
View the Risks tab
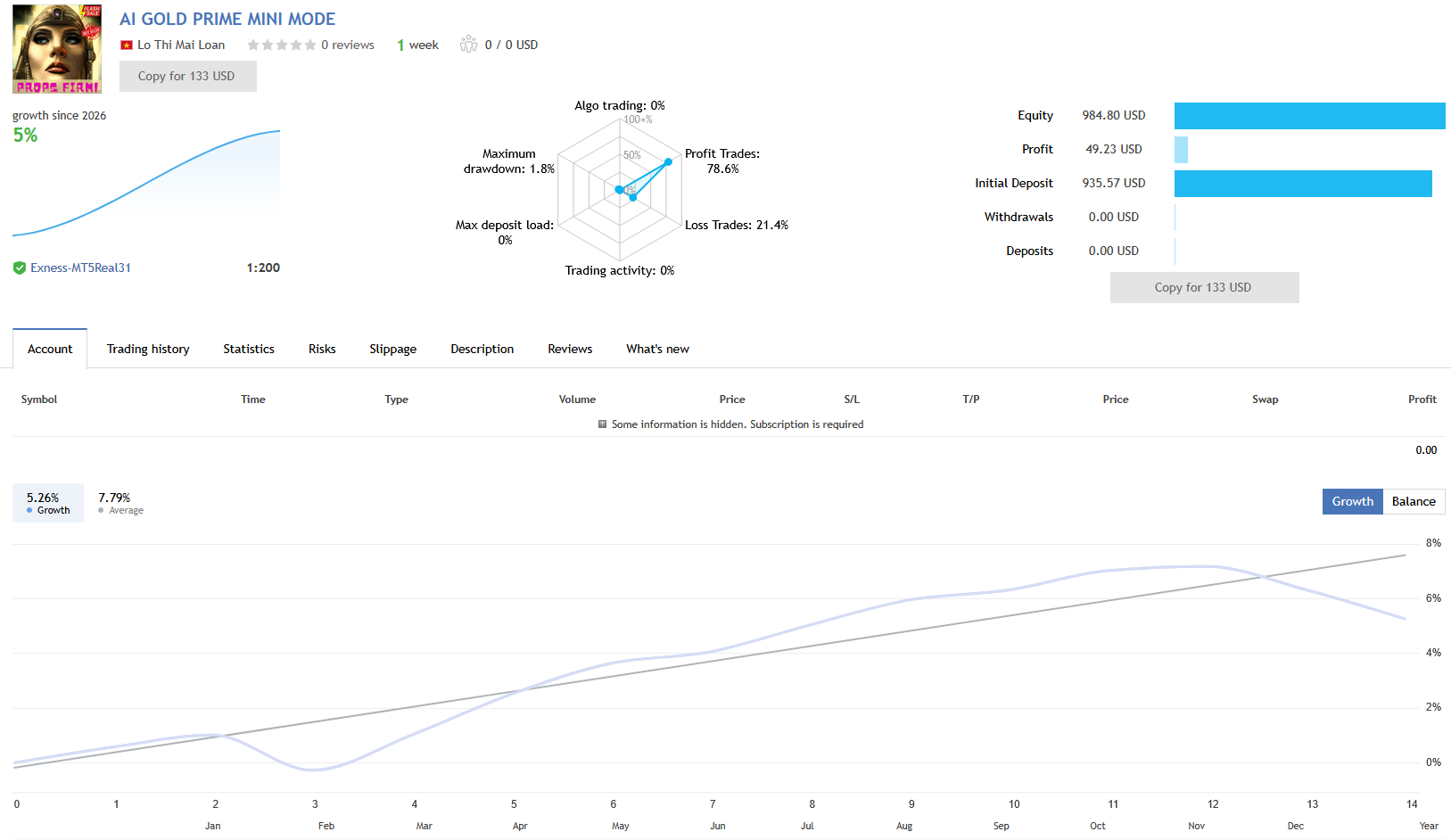click(x=322, y=349)
